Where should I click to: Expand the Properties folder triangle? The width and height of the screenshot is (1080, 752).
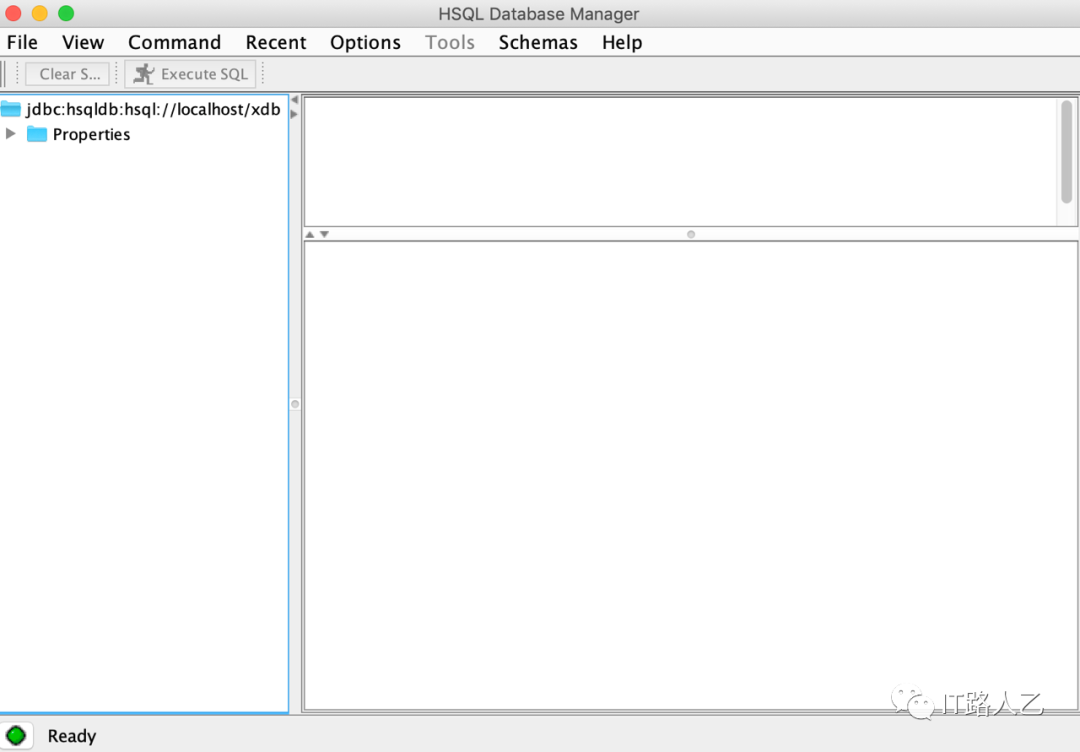10,134
